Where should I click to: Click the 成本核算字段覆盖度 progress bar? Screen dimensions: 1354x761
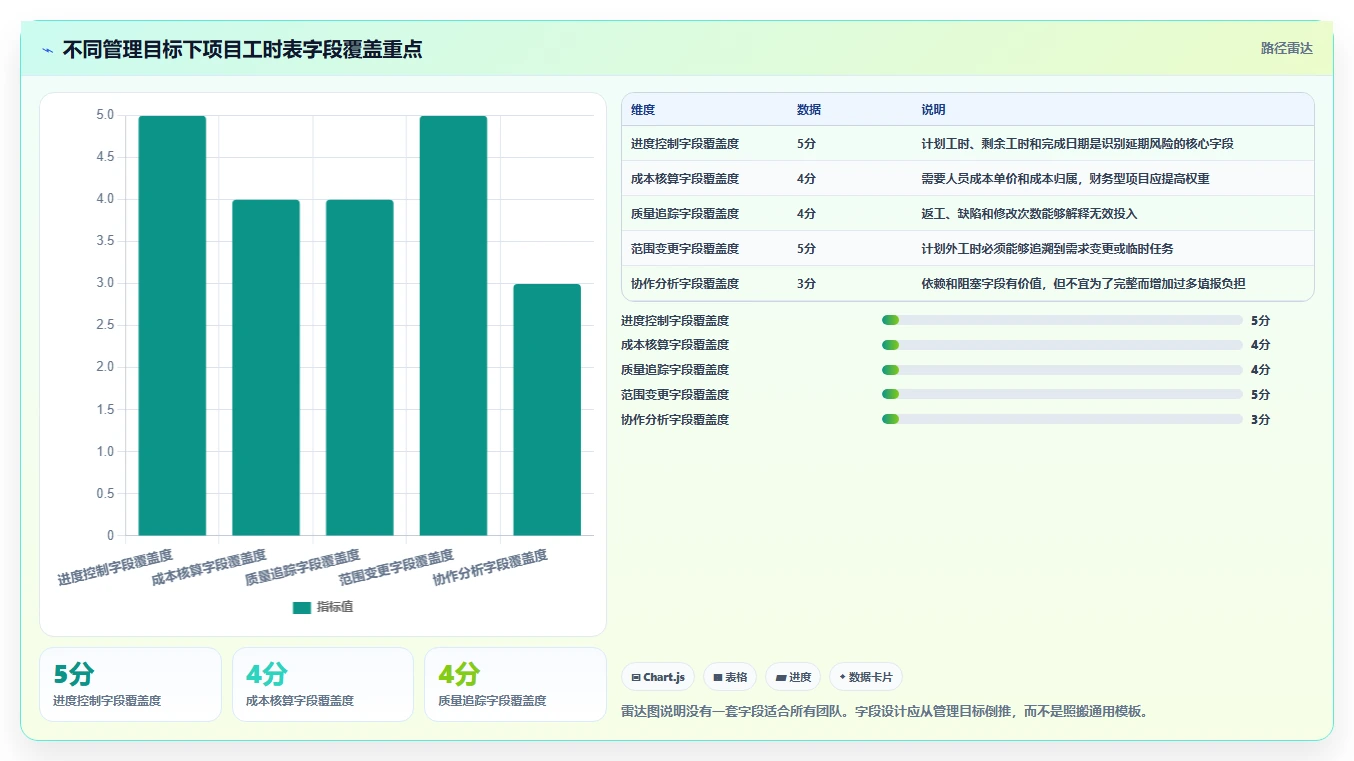coord(1062,345)
